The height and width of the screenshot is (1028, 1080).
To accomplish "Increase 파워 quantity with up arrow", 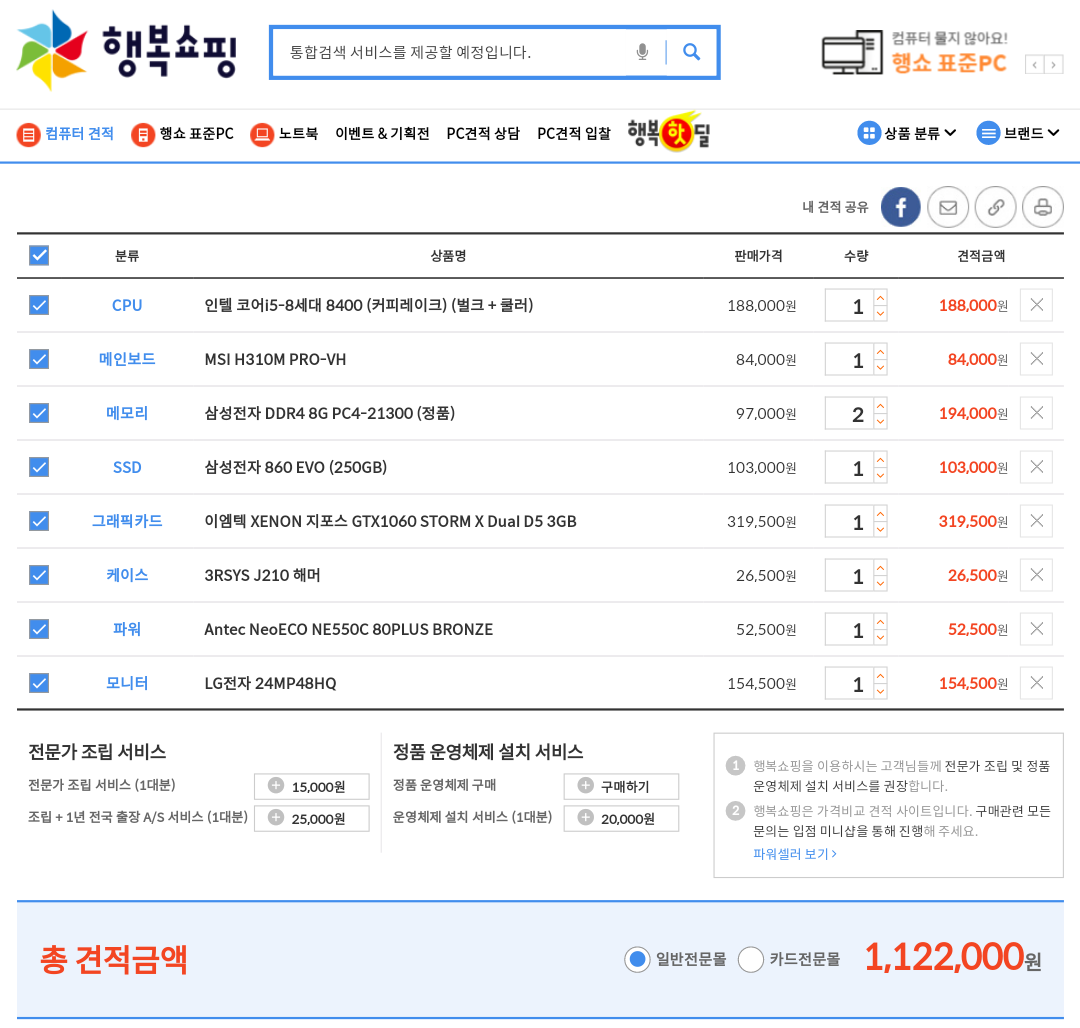I will coord(880,622).
